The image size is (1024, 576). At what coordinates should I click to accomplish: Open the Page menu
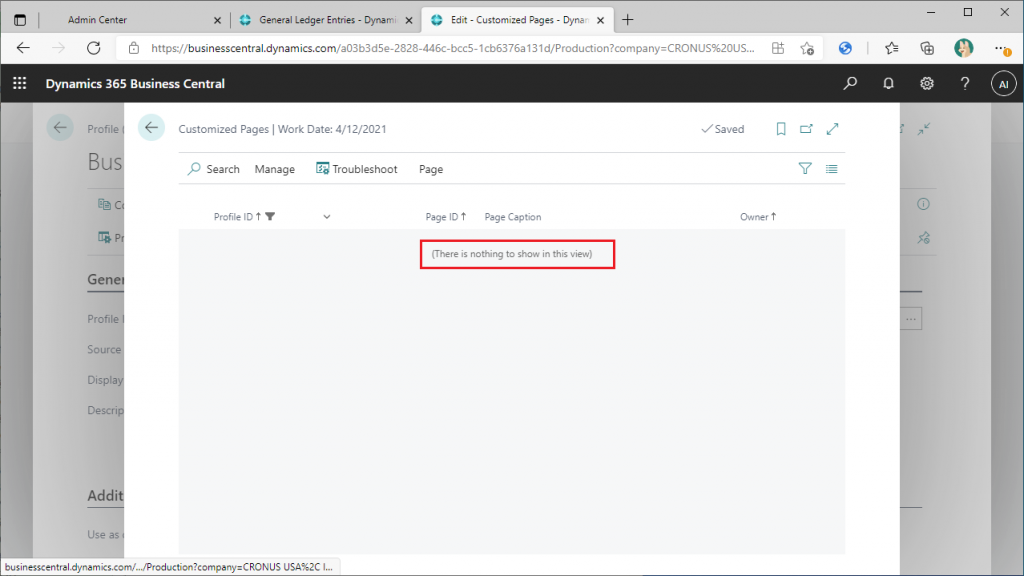[x=431, y=170]
